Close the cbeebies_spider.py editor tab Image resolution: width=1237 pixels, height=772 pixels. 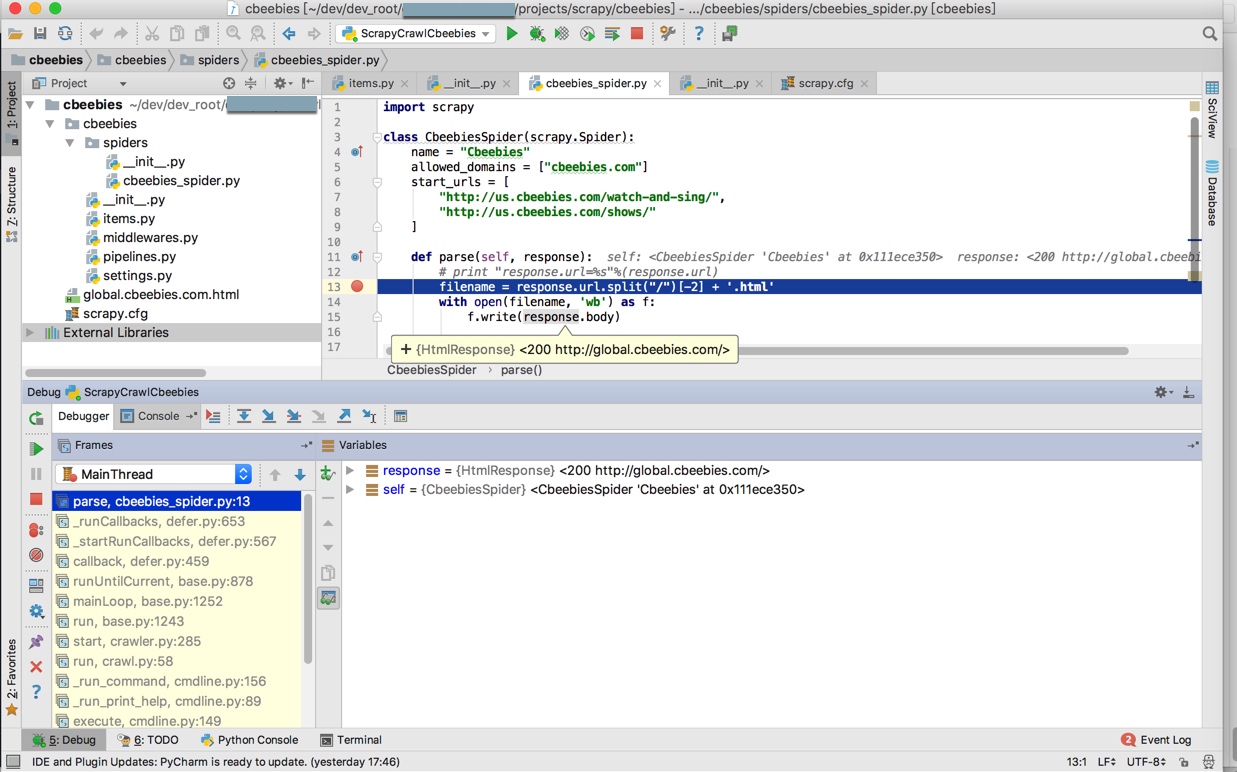[657, 84]
